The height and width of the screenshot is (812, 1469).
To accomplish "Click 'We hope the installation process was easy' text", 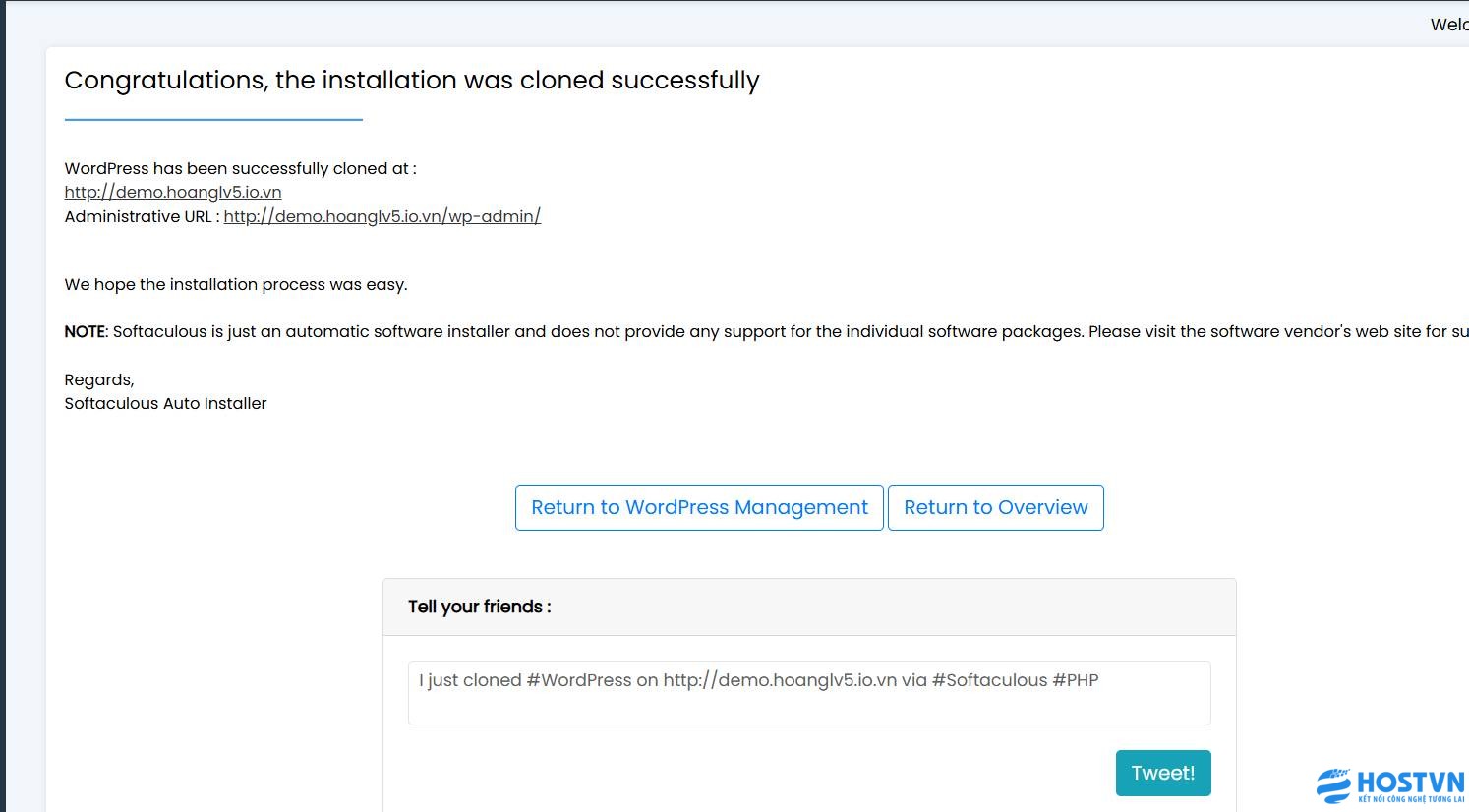I will pyautogui.click(x=236, y=285).
